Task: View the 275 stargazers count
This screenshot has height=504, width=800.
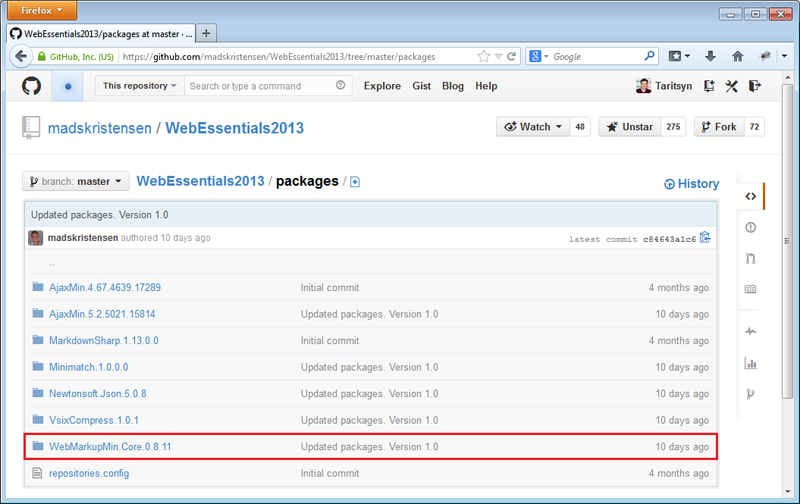Action: [673, 127]
